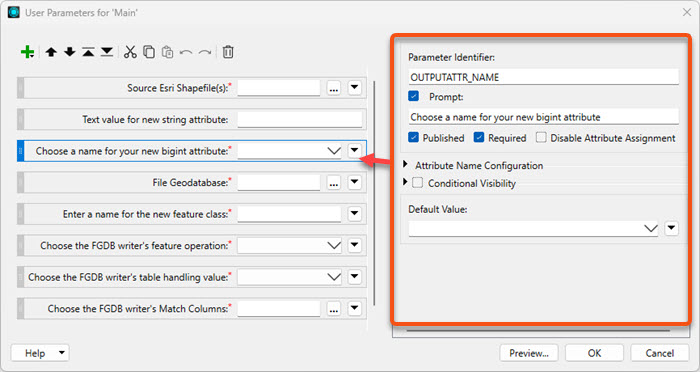Open FGDB writer's table handling combo box
700x372 pixels.
pos(289,277)
